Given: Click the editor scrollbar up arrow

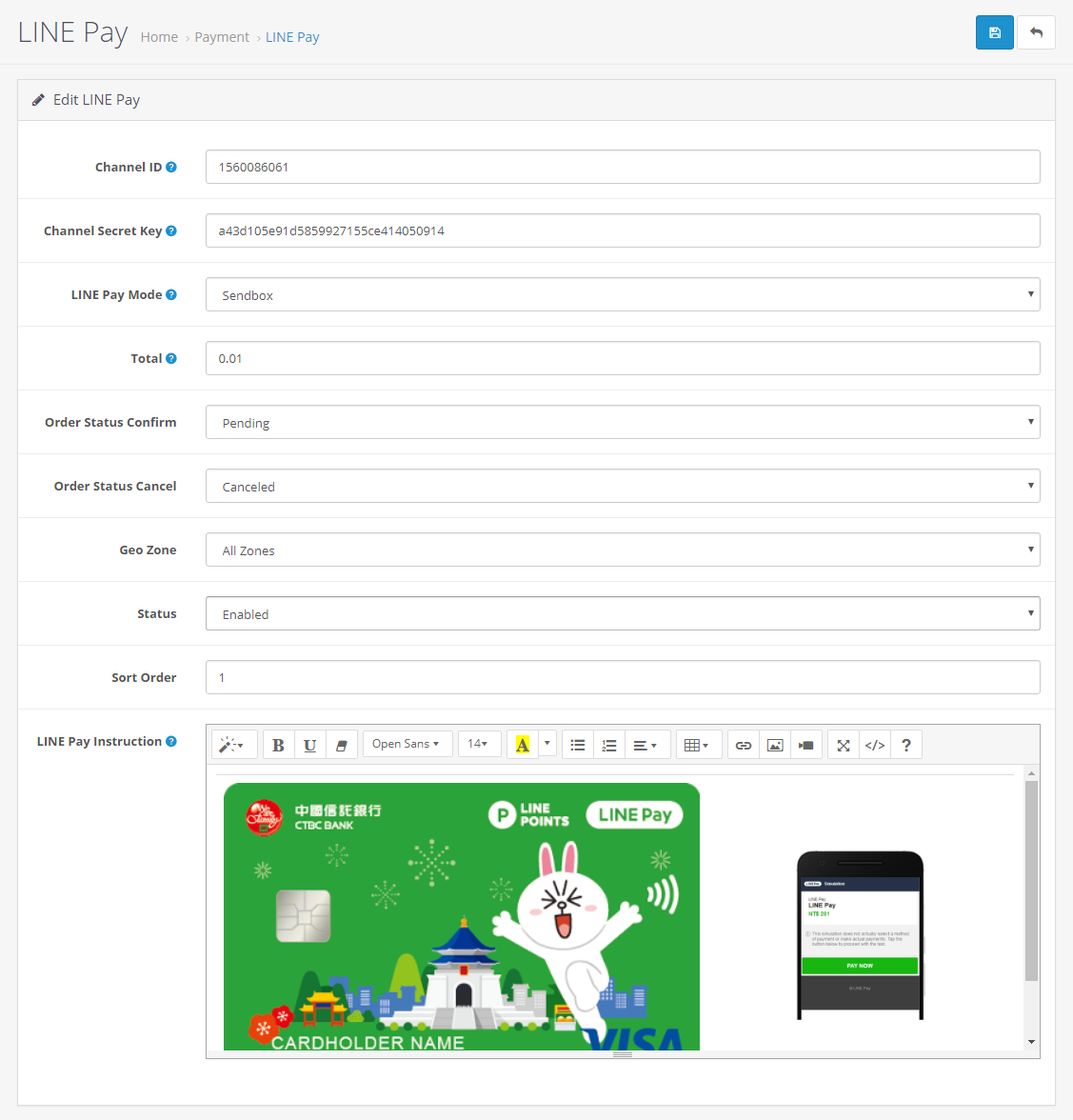Looking at the screenshot, I should 1031,773.
